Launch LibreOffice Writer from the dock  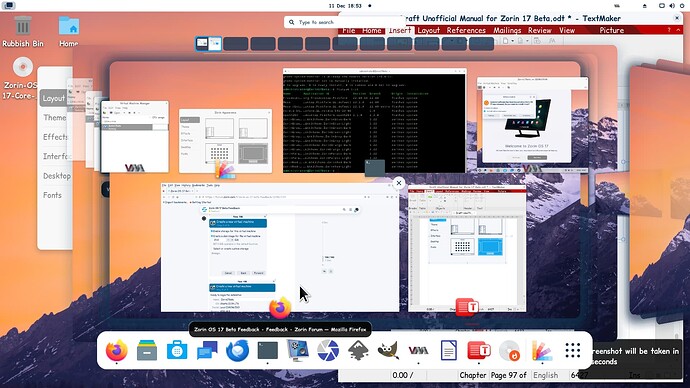click(448, 351)
